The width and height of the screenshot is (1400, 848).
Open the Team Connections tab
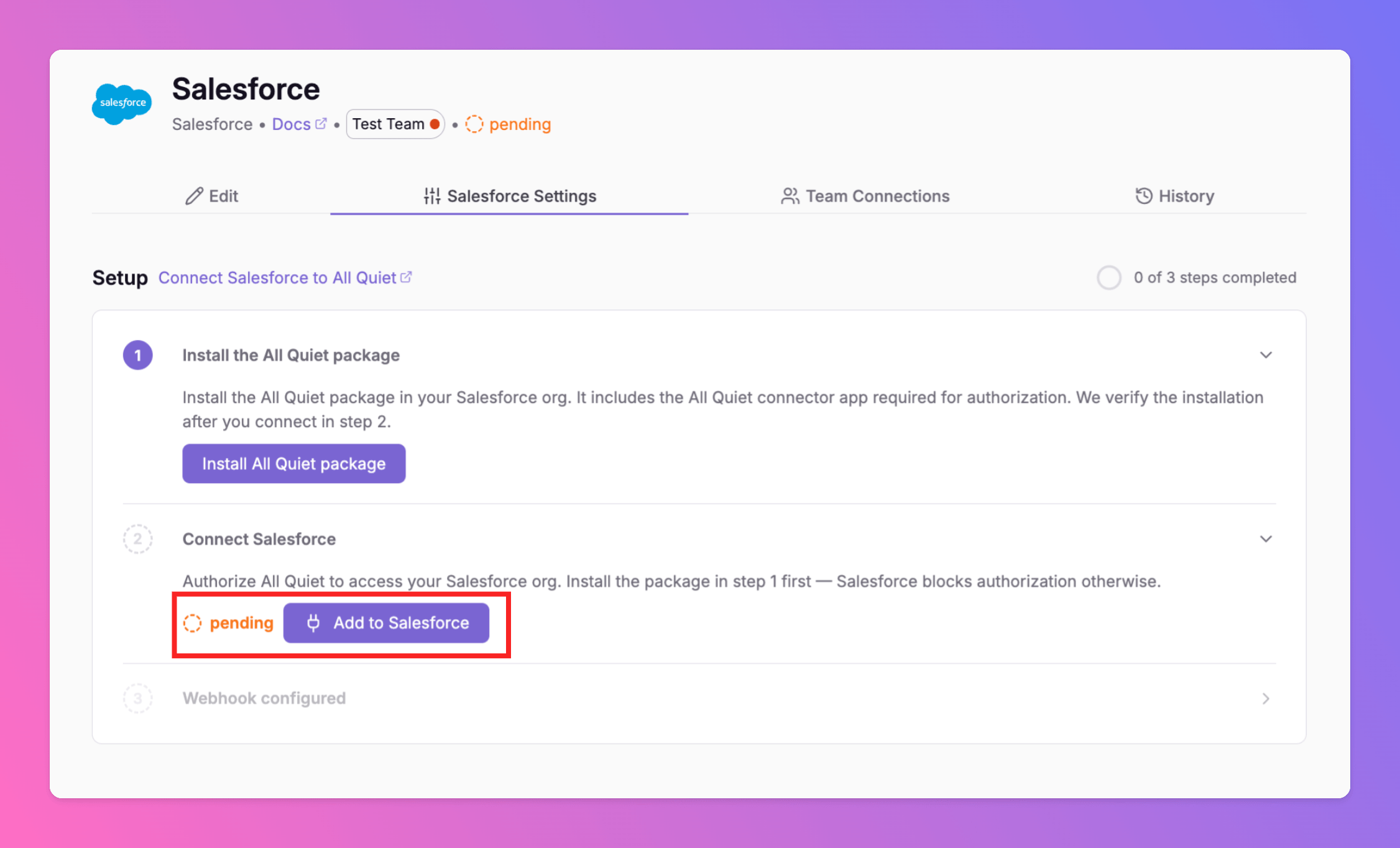click(865, 196)
